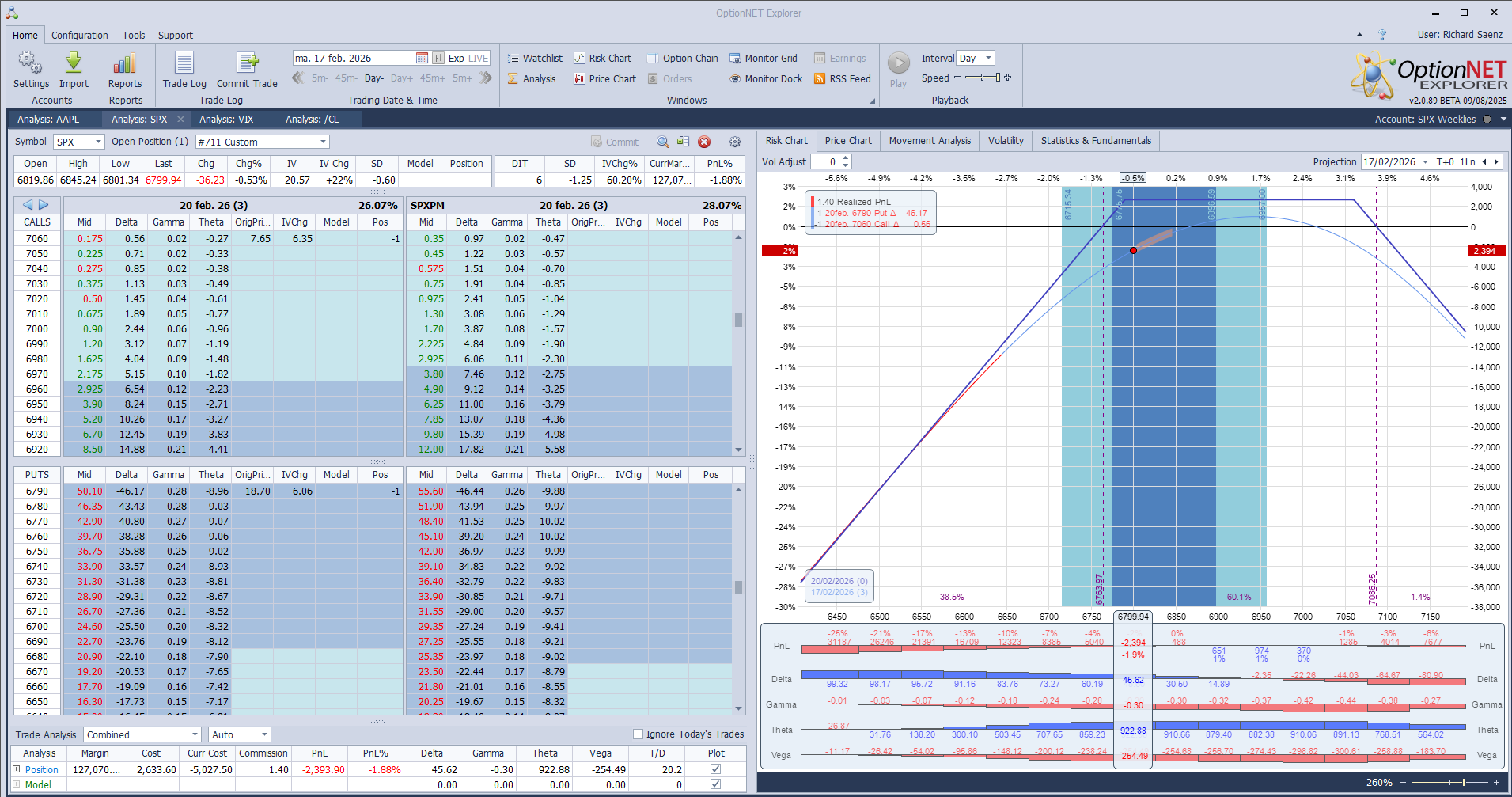Select the Statistics & Fundamentals tab
The height and width of the screenshot is (797, 1512).
1096,141
